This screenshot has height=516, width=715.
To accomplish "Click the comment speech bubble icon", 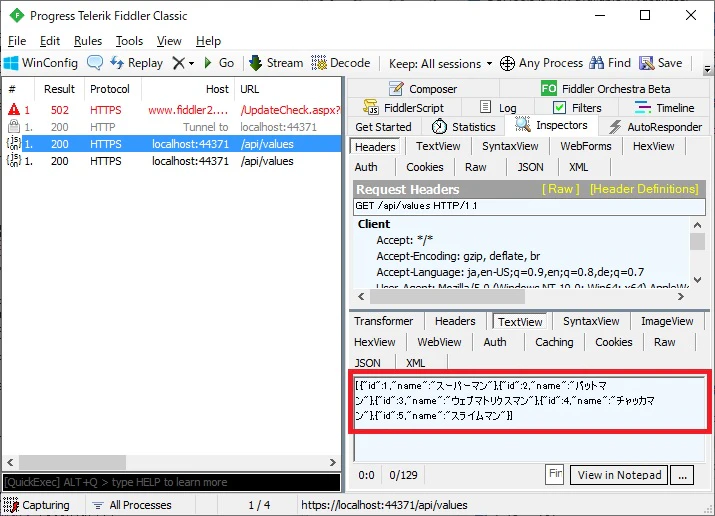I will pos(95,63).
